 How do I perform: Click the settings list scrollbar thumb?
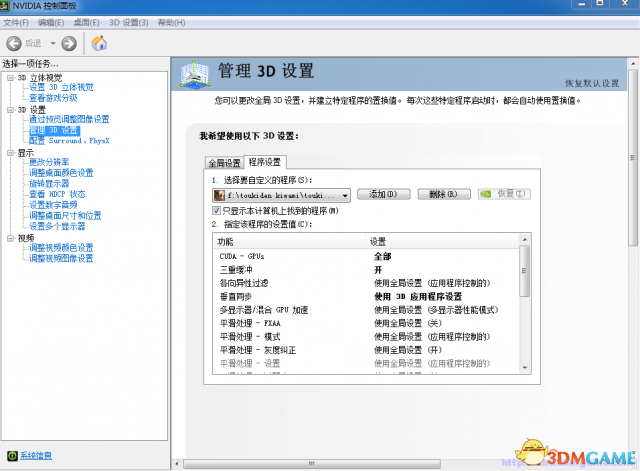[525, 271]
